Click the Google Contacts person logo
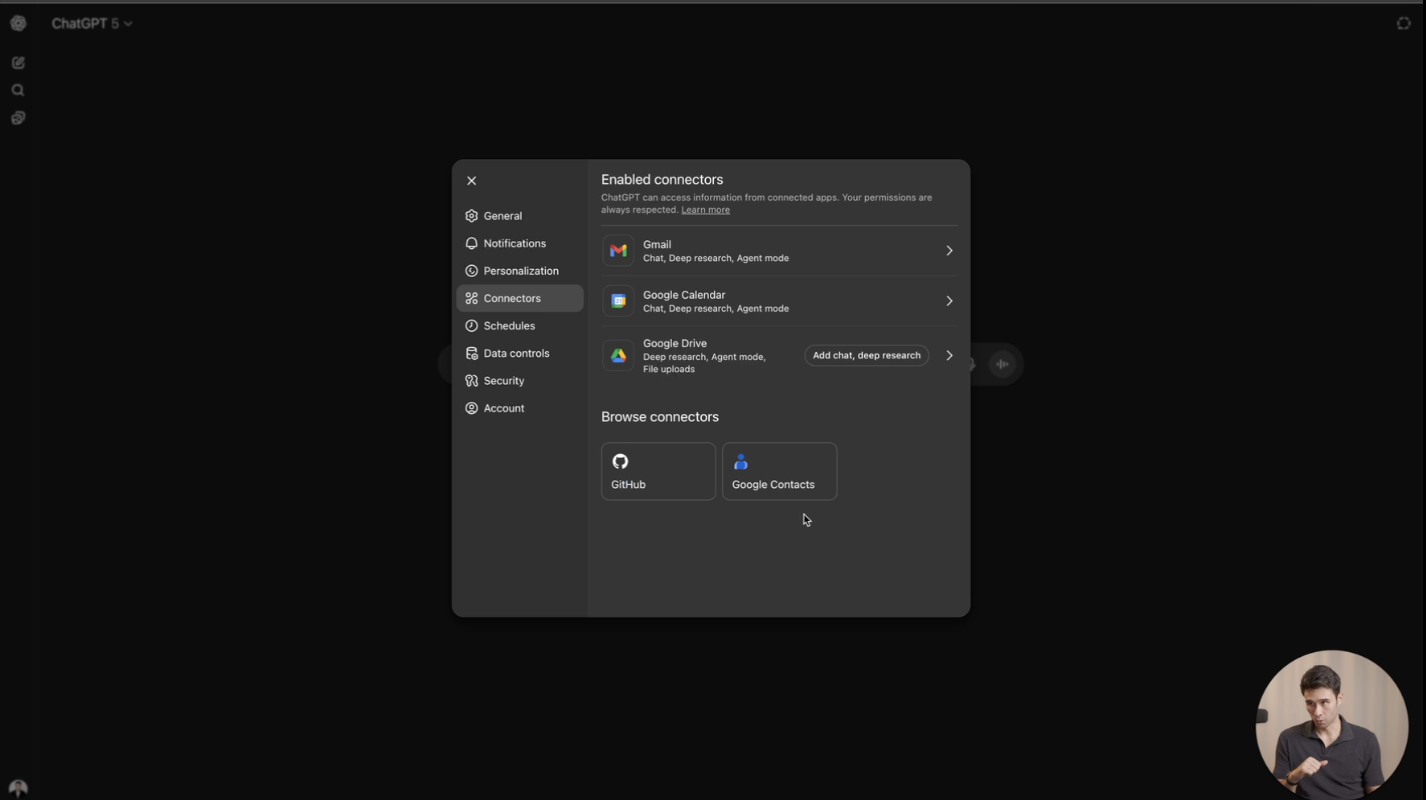 [740, 461]
